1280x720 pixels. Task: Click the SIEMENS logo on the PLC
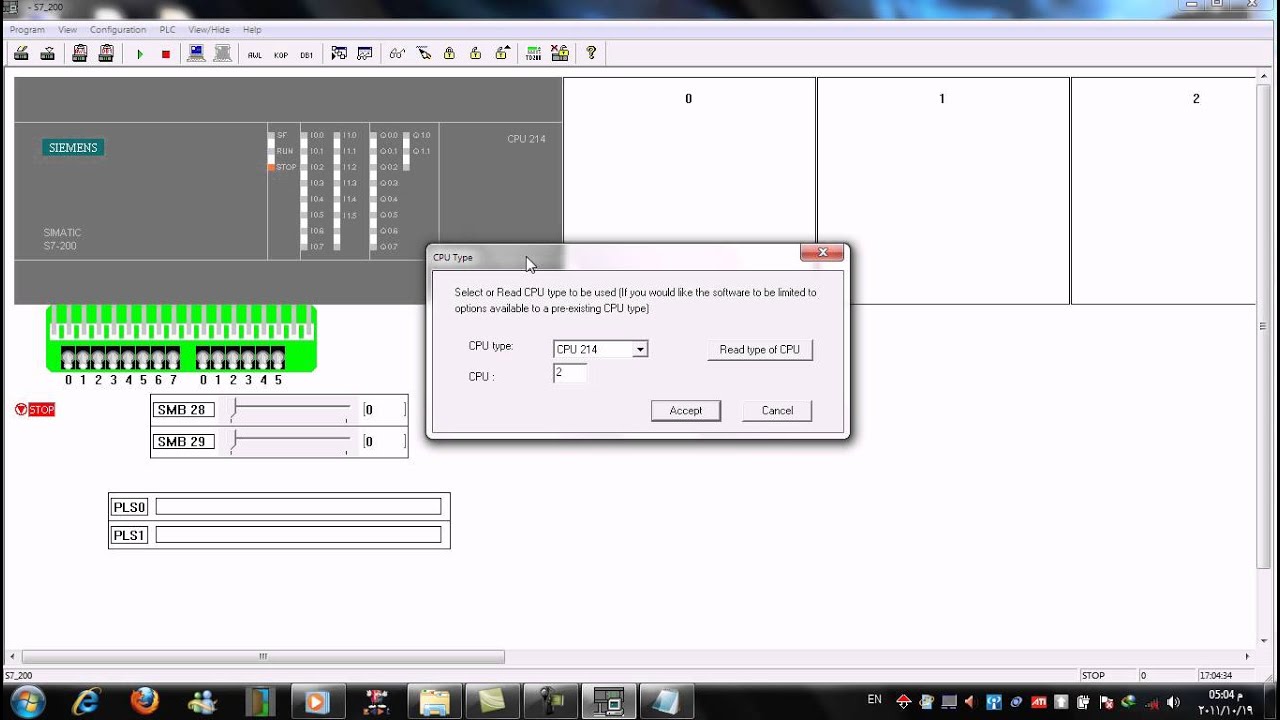coord(74,147)
